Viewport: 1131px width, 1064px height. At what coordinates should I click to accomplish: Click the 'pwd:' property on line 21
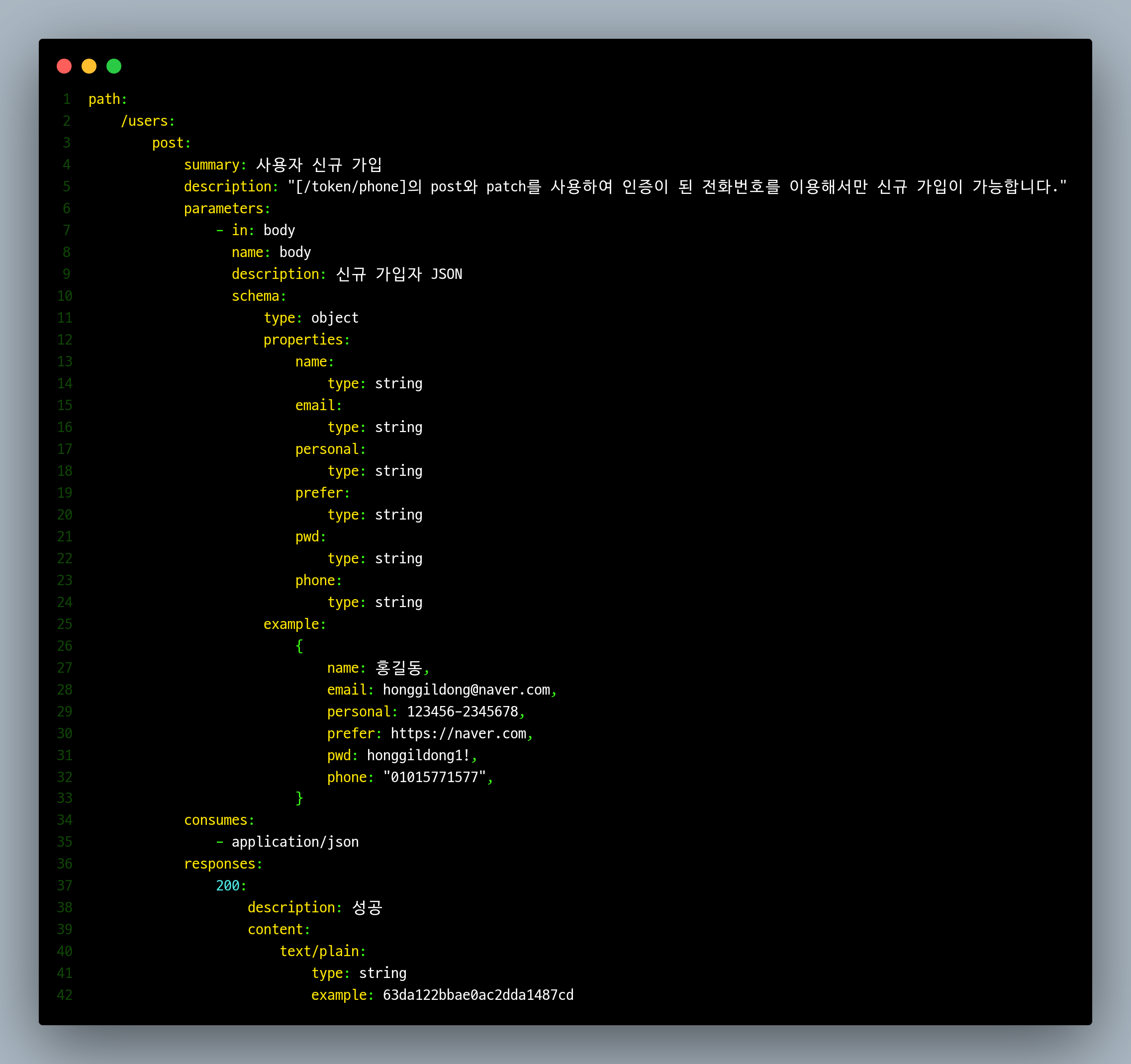pos(311,537)
